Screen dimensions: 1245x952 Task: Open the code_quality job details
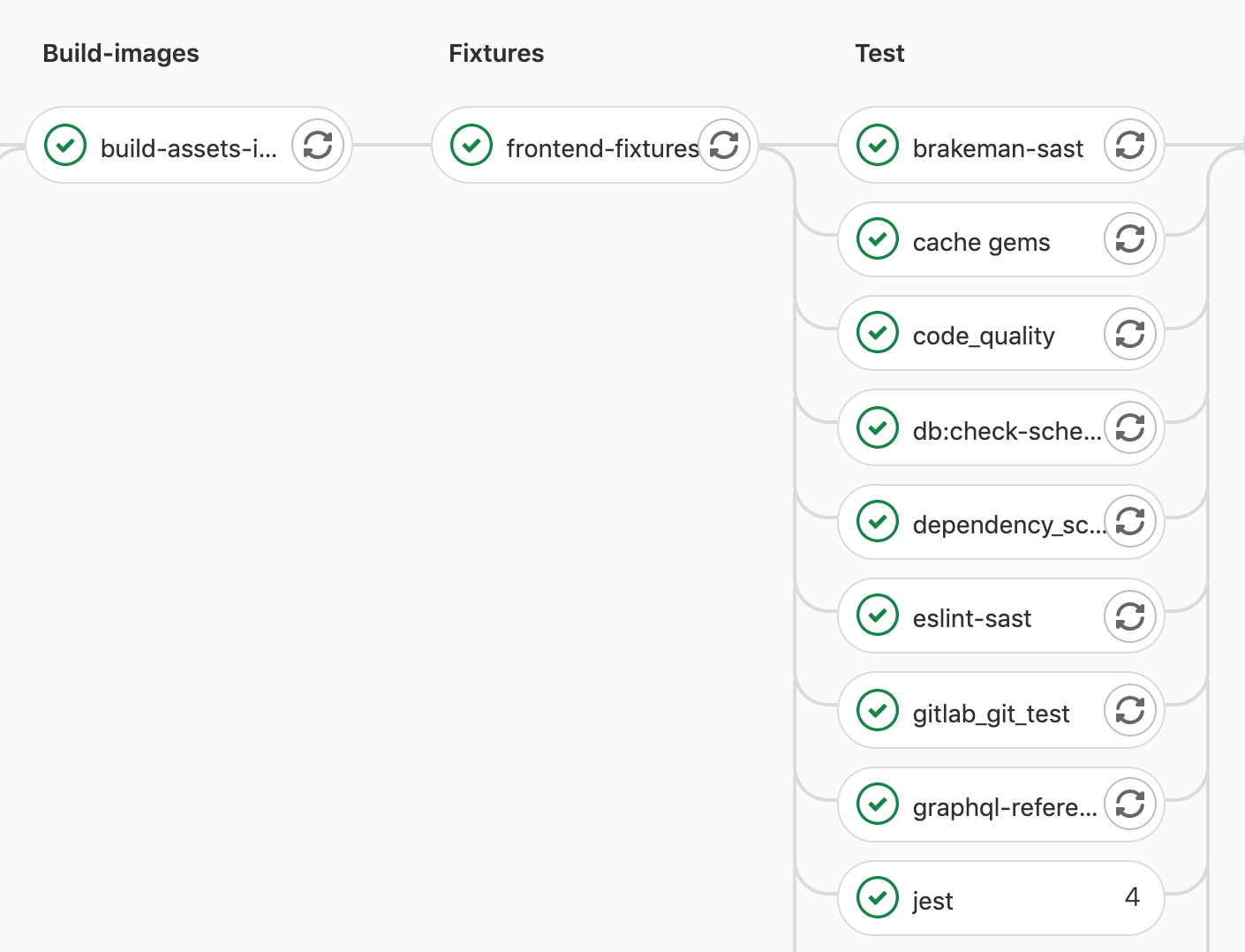tap(983, 334)
